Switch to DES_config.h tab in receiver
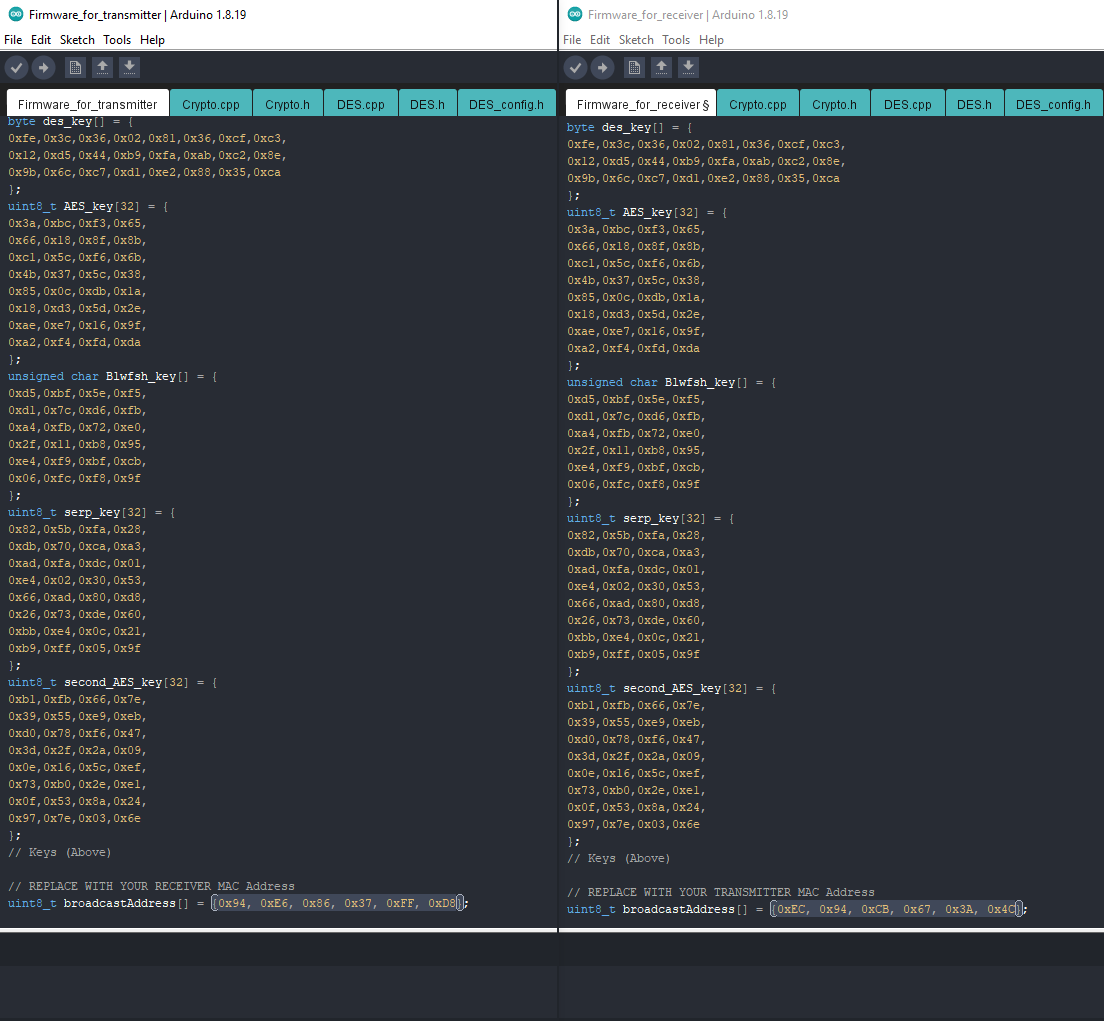This screenshot has width=1104, height=1021. pyautogui.click(x=1053, y=104)
